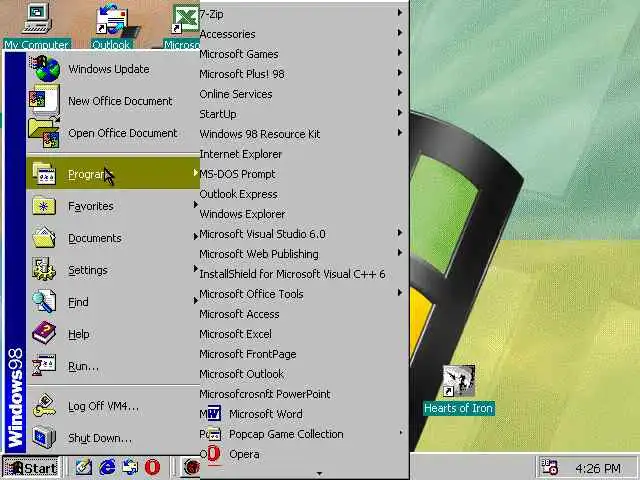Open InstallShield for Microsoft Visual C++ 6
The image size is (640, 480).
tap(304, 274)
